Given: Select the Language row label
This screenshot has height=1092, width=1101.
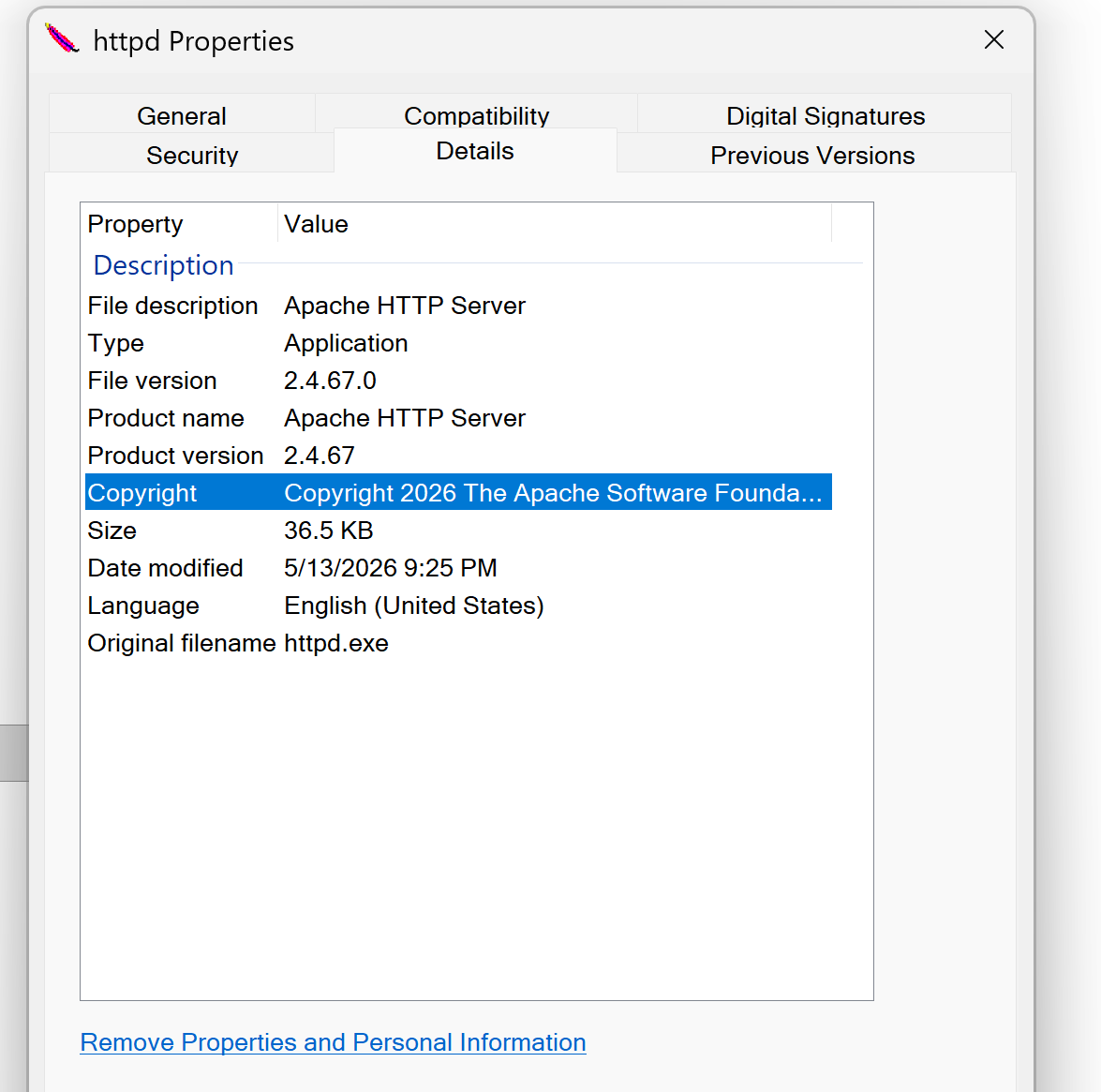Looking at the screenshot, I should click(x=143, y=606).
